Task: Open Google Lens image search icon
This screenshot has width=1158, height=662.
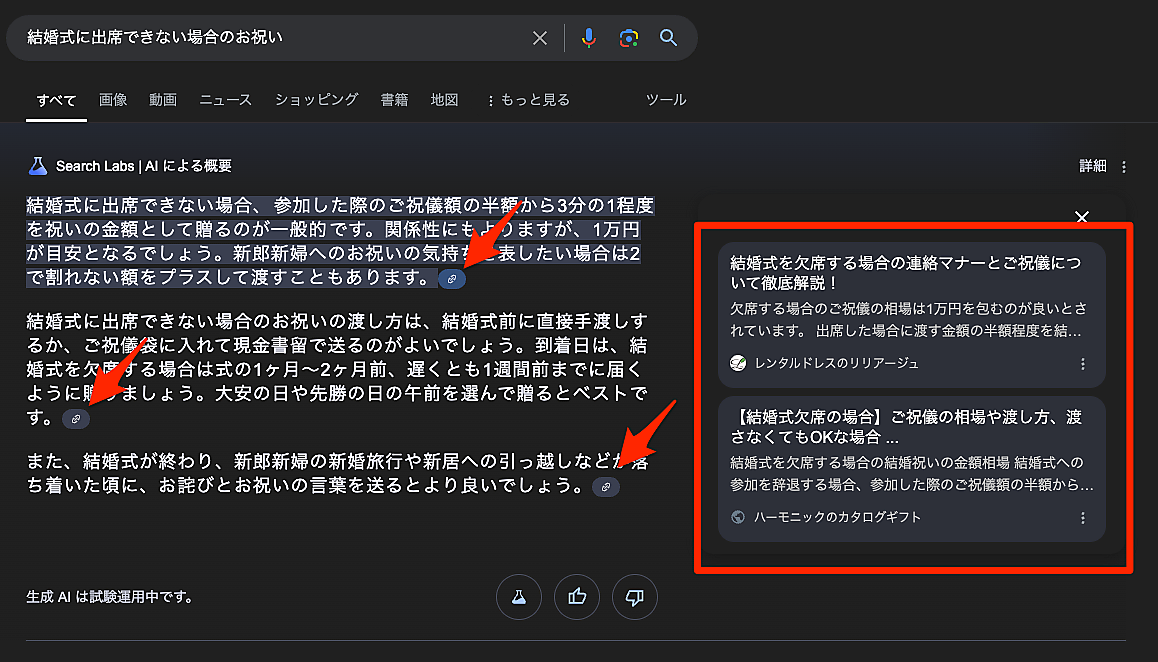Action: 628,38
